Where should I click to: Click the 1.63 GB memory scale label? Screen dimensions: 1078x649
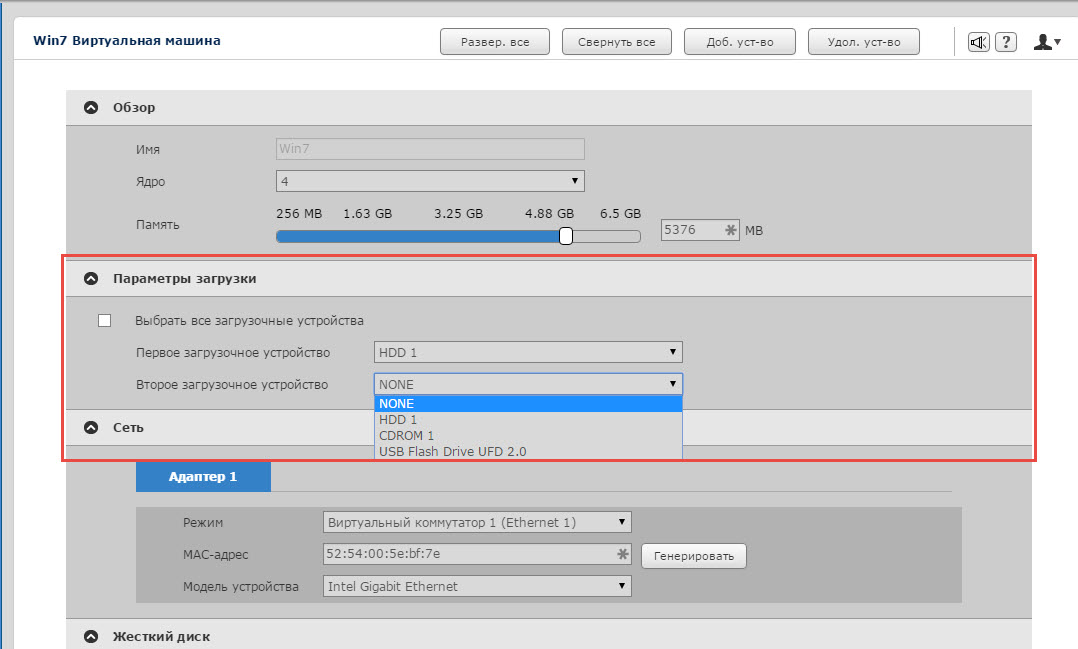[x=368, y=213]
